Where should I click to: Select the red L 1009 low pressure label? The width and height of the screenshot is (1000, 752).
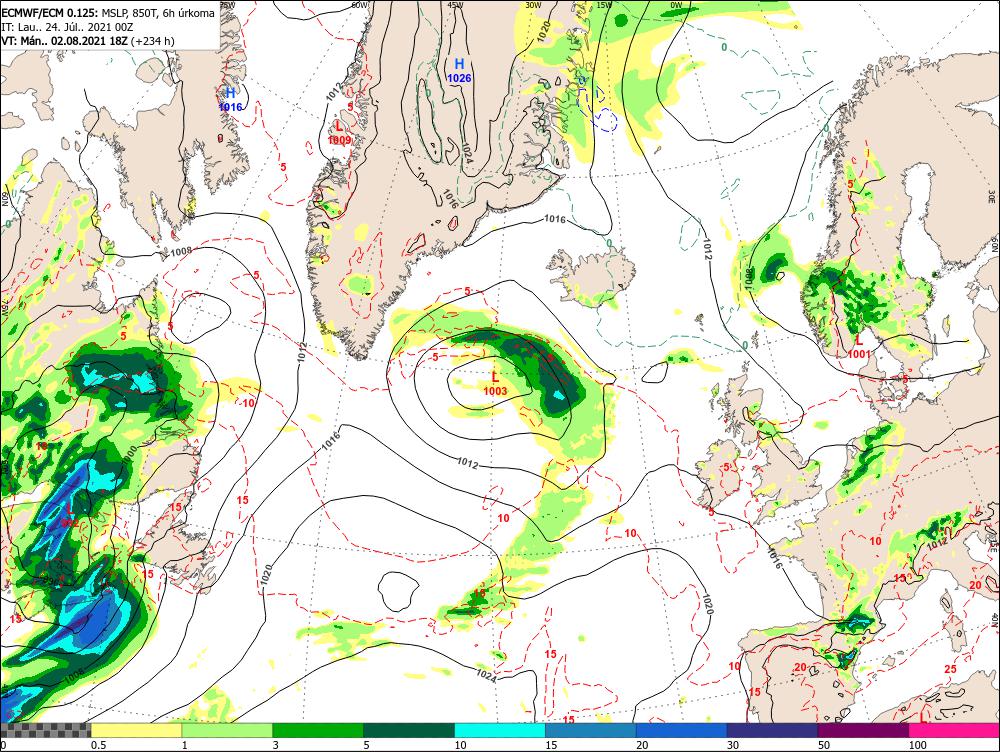click(339, 133)
